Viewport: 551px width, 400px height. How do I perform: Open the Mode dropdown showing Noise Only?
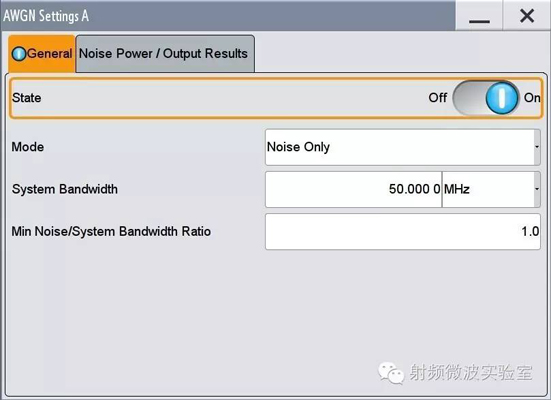click(403, 147)
